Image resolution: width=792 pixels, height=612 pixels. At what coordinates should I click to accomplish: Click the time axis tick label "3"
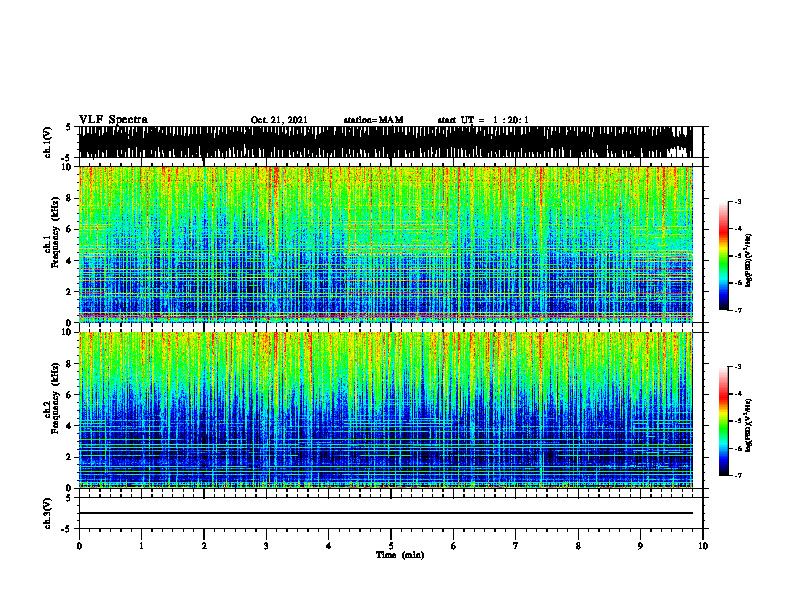(x=266, y=546)
